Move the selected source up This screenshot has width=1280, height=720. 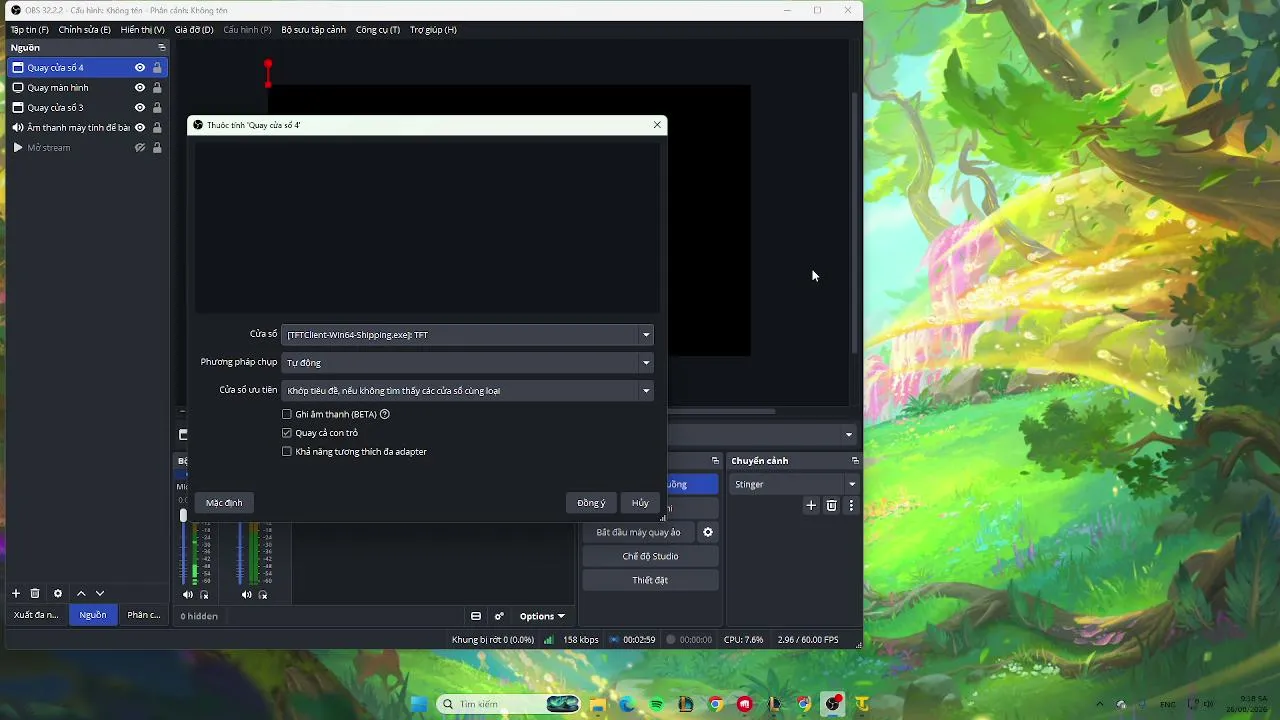pyautogui.click(x=81, y=594)
